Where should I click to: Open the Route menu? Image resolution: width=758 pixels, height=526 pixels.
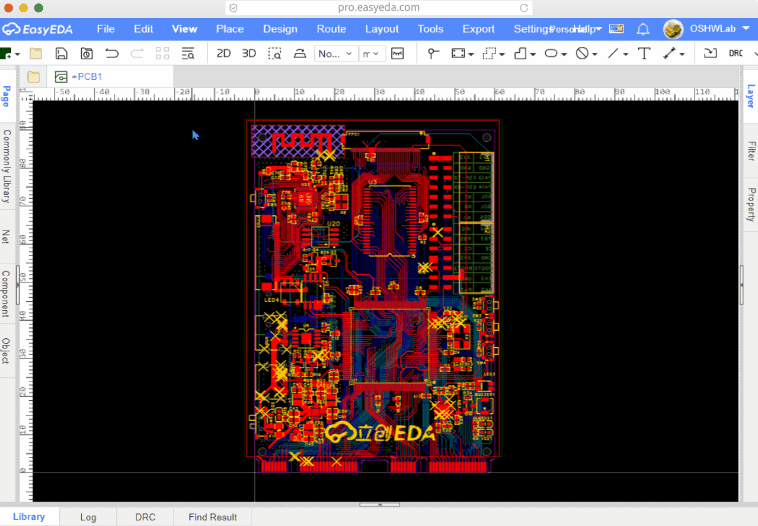[331, 29]
